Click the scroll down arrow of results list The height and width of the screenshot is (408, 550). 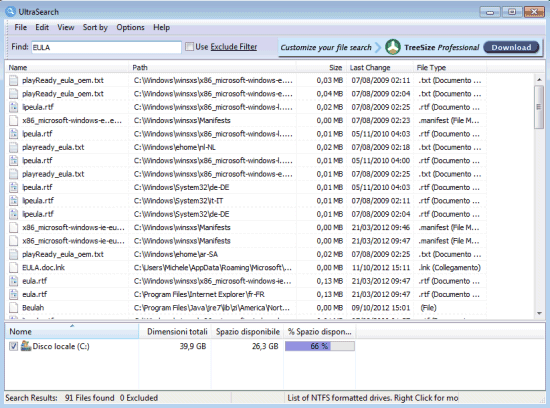(539, 313)
